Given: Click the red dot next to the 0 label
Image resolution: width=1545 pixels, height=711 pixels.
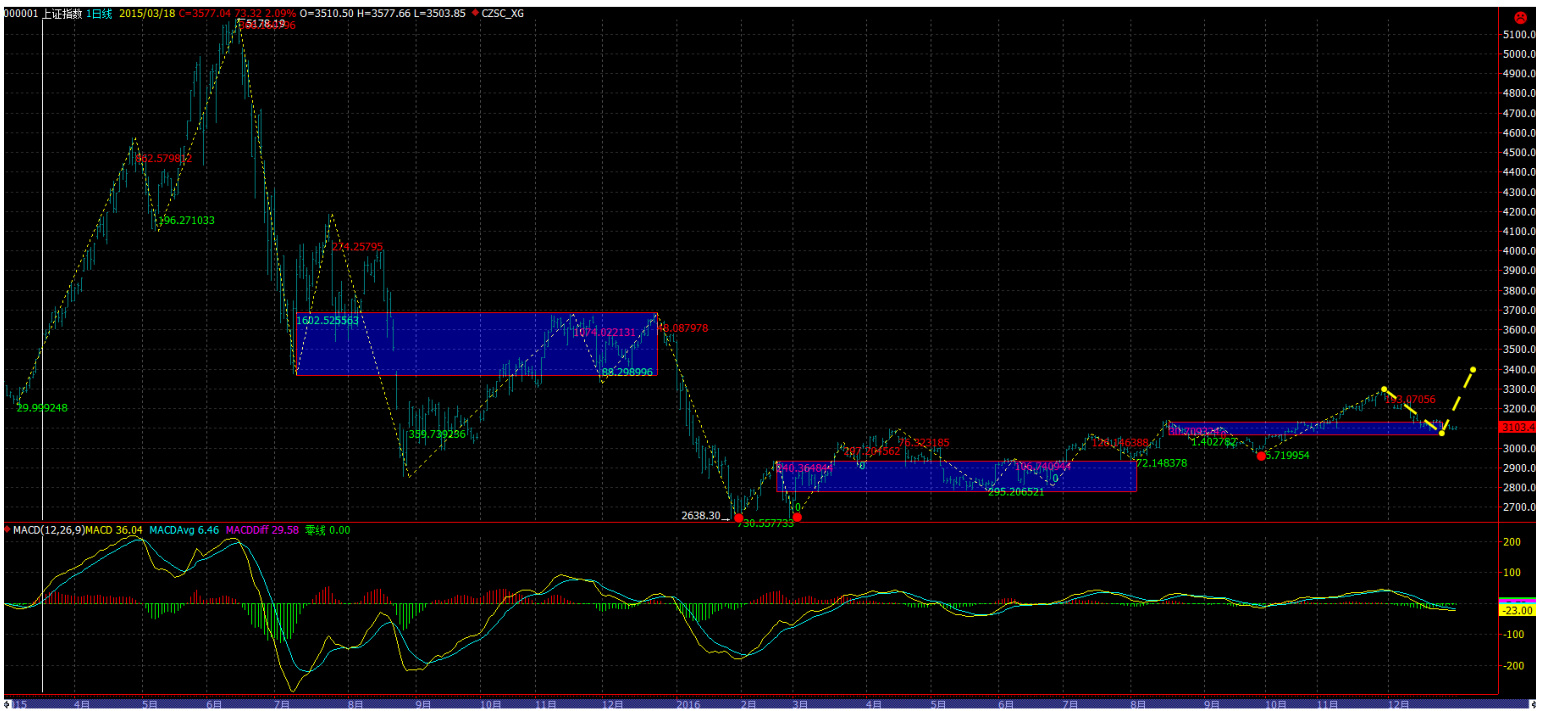Looking at the screenshot, I should point(797,517).
